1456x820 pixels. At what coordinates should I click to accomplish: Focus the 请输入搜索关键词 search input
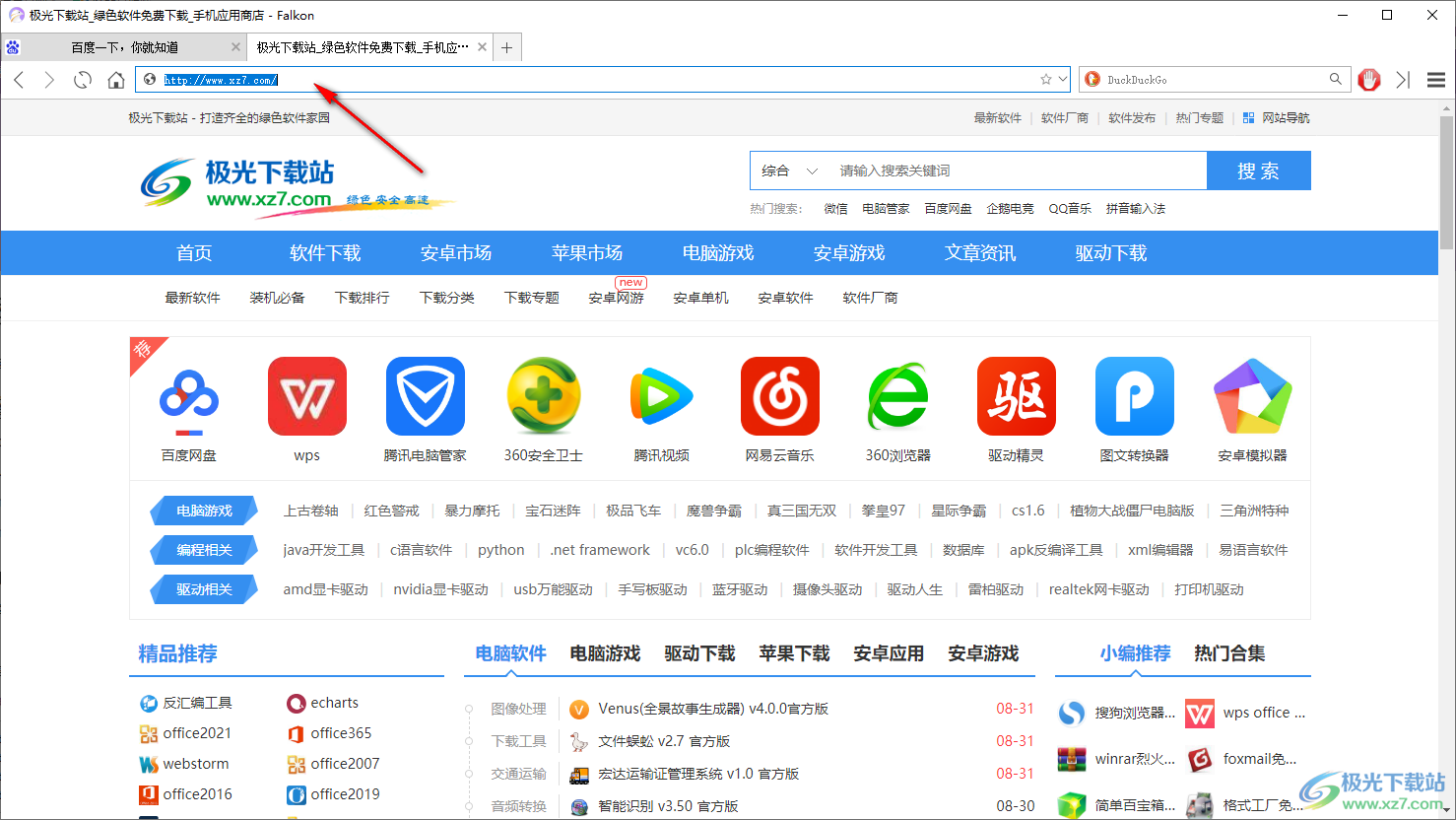pos(1019,171)
